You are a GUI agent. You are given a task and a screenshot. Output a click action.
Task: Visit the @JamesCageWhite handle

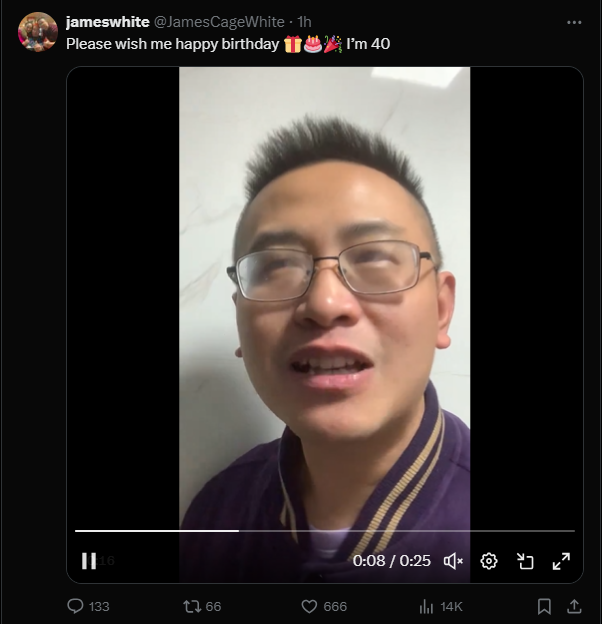(219, 22)
